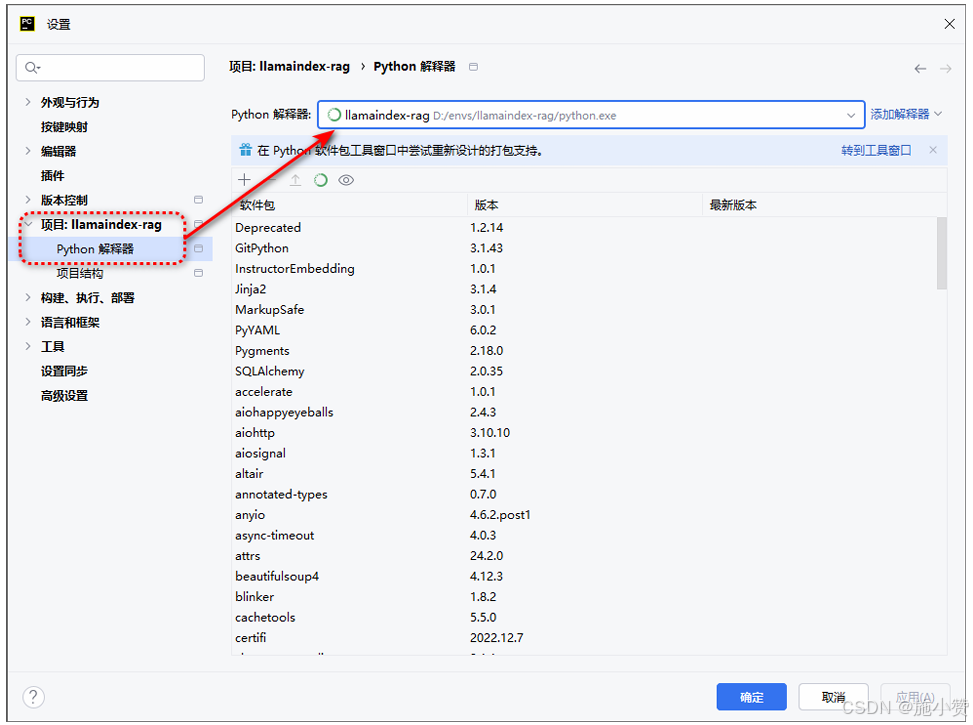Expand the 语言和框架 section

[28, 322]
